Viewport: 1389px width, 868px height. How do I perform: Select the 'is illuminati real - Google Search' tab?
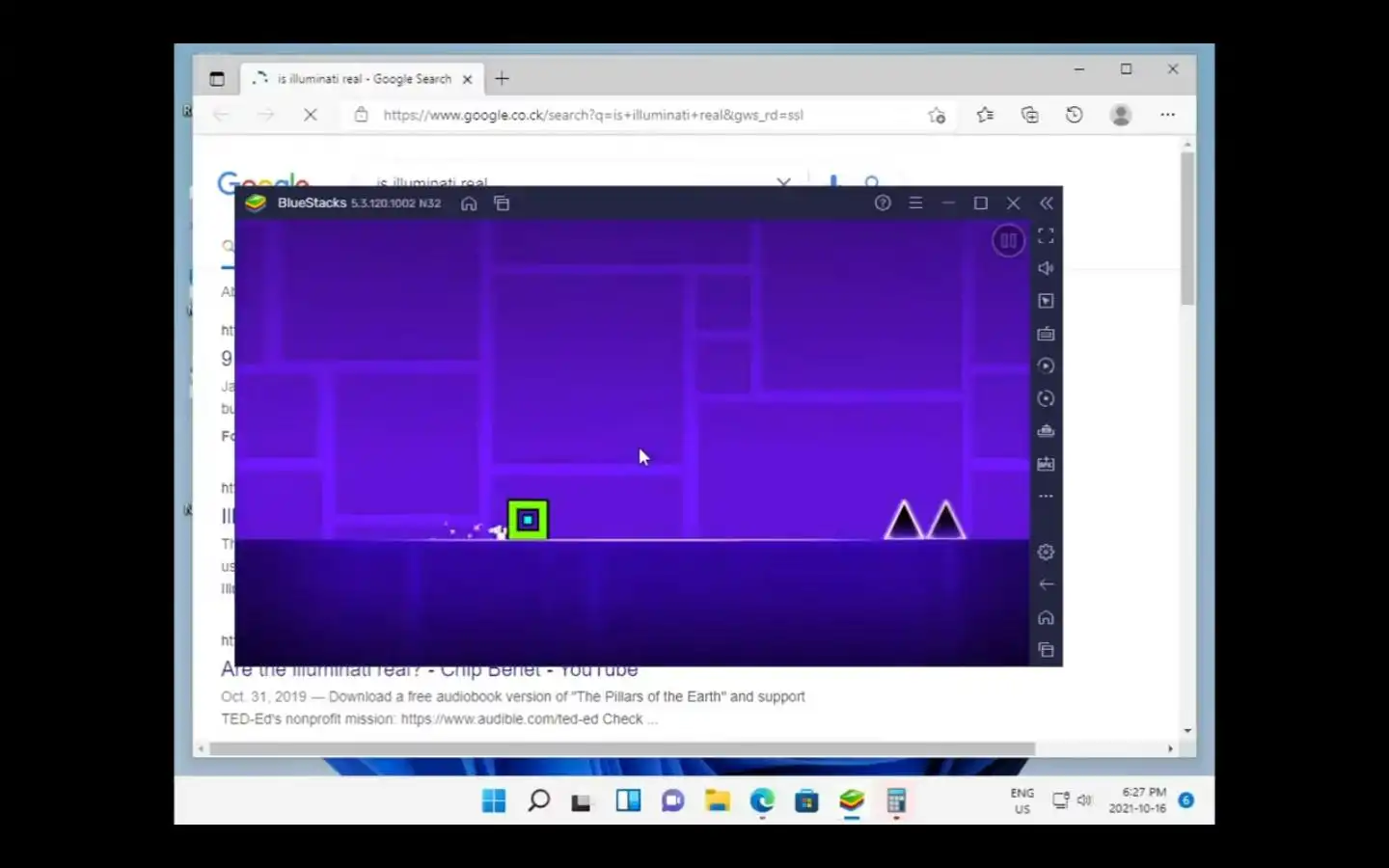[362, 79]
